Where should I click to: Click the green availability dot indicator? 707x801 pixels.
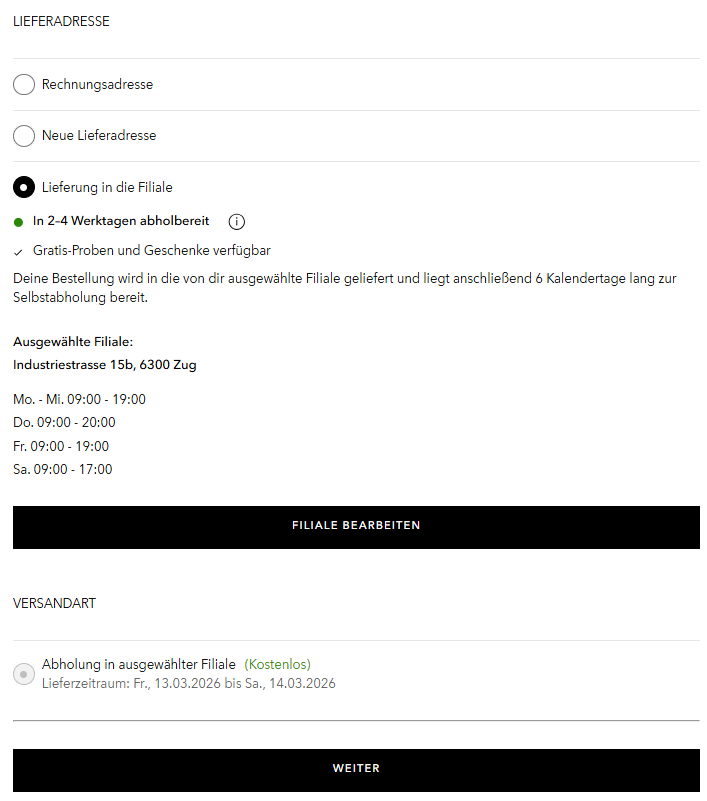click(19, 221)
